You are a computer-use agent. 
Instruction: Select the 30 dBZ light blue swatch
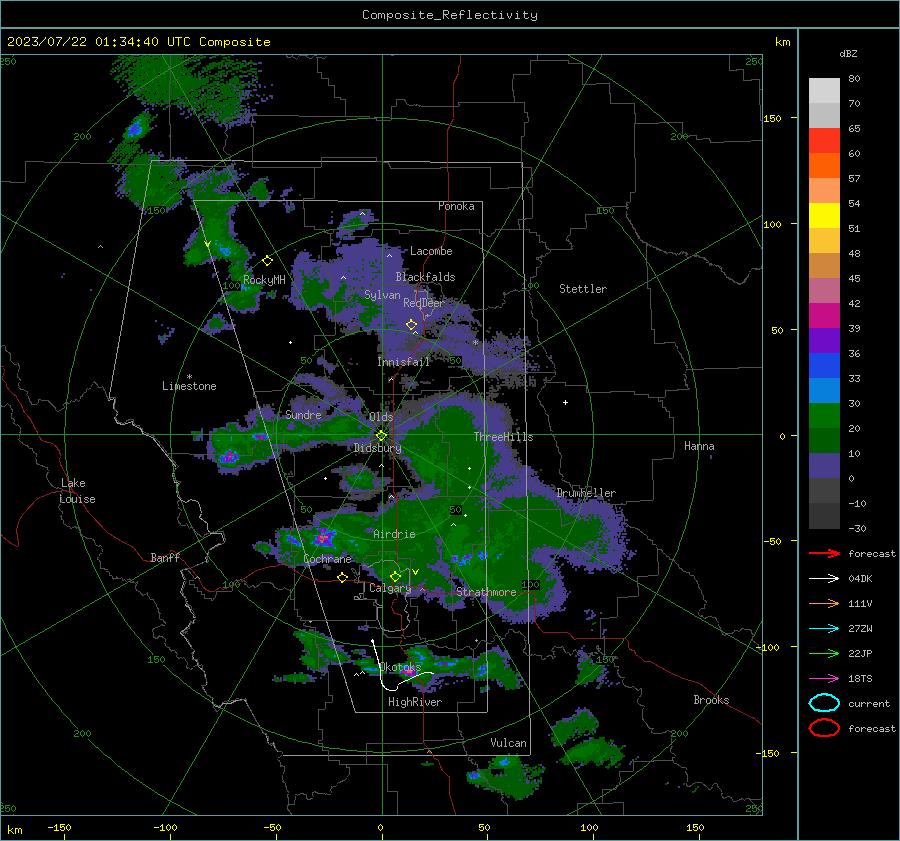pyautogui.click(x=824, y=390)
